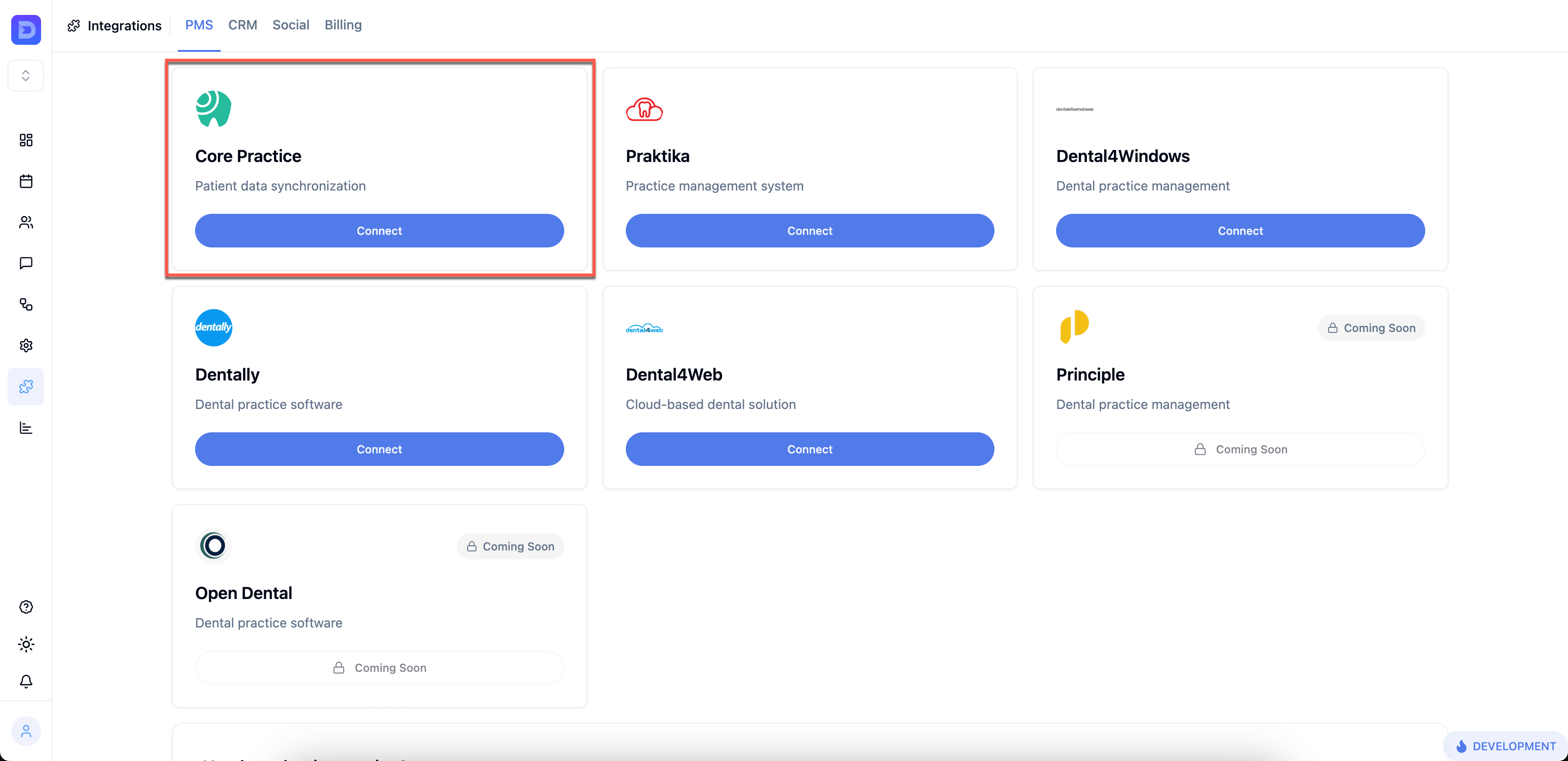Open the settings gear icon in sidebar
The image size is (1568, 761).
[x=26, y=345]
